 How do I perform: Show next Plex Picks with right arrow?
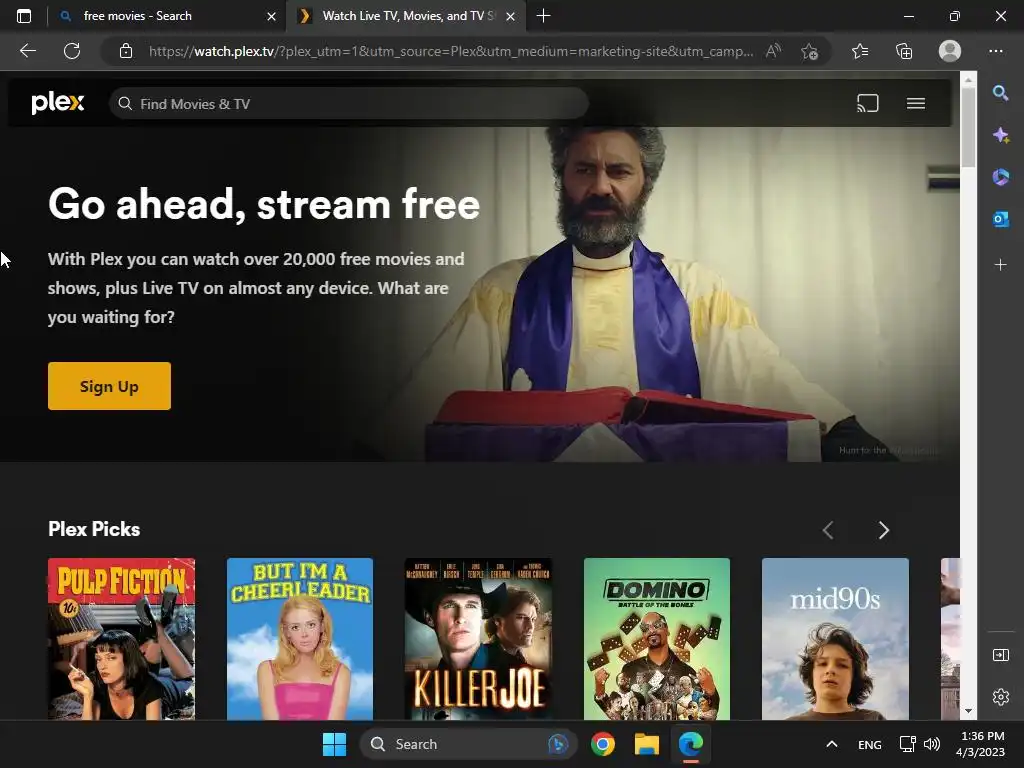point(884,530)
